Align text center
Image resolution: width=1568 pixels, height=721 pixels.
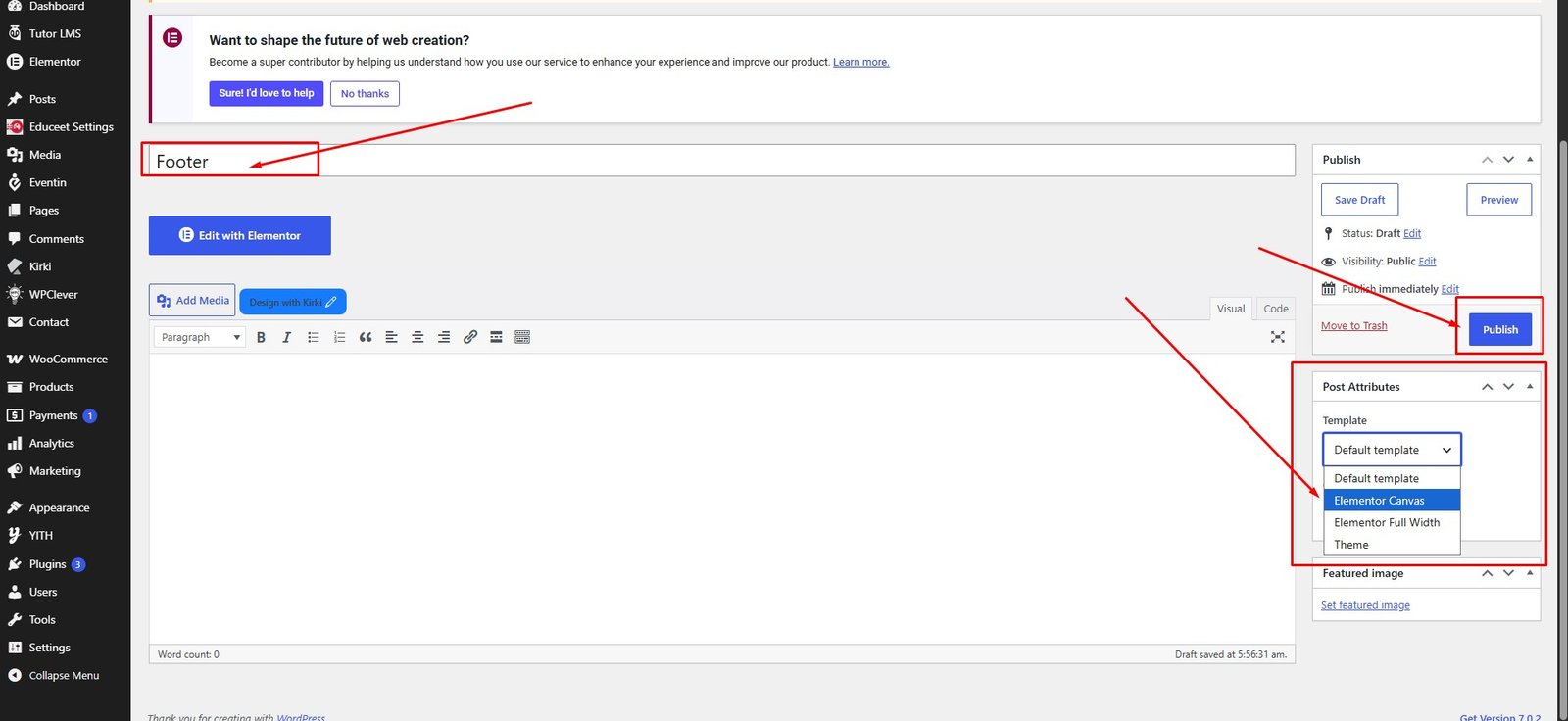pyautogui.click(x=417, y=337)
